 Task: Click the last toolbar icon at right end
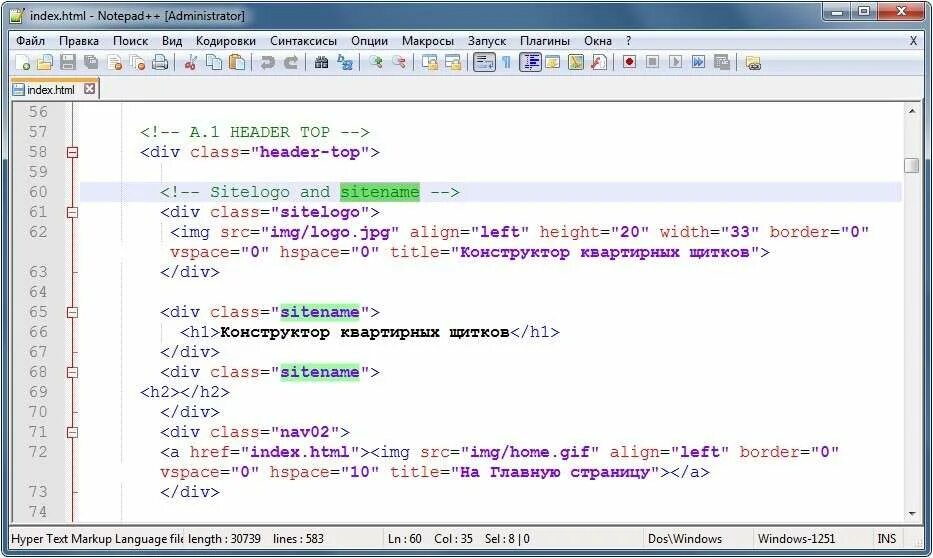click(x=753, y=62)
